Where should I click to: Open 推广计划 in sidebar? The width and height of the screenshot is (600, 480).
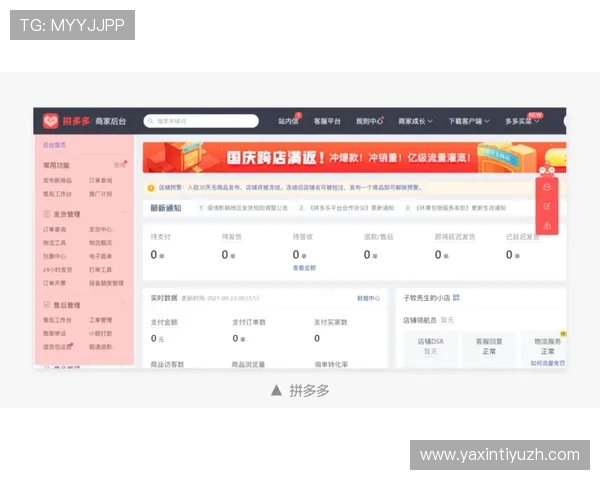(101, 194)
